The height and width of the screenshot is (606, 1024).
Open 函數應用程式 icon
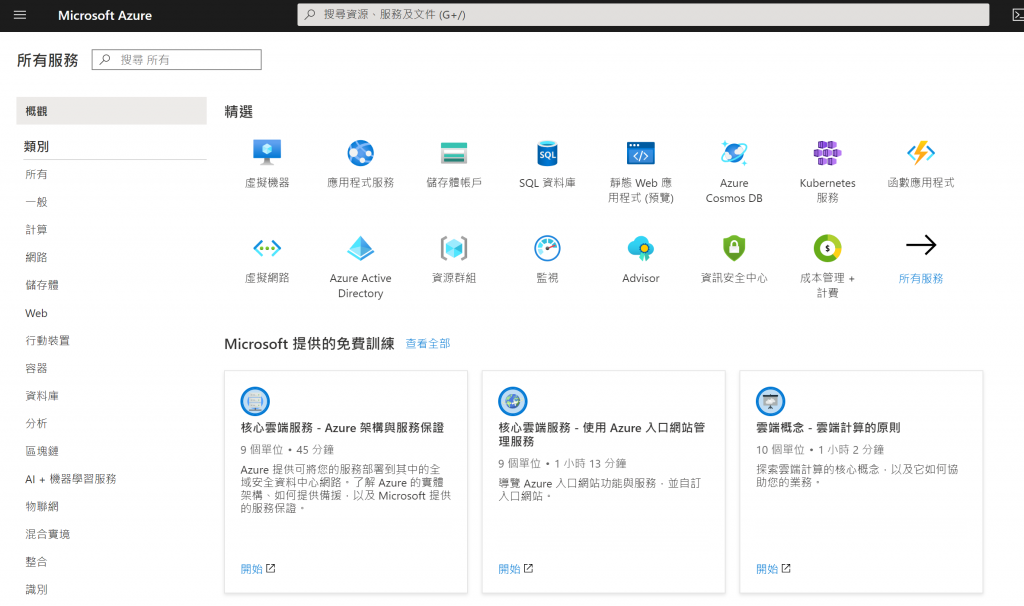(x=921, y=153)
